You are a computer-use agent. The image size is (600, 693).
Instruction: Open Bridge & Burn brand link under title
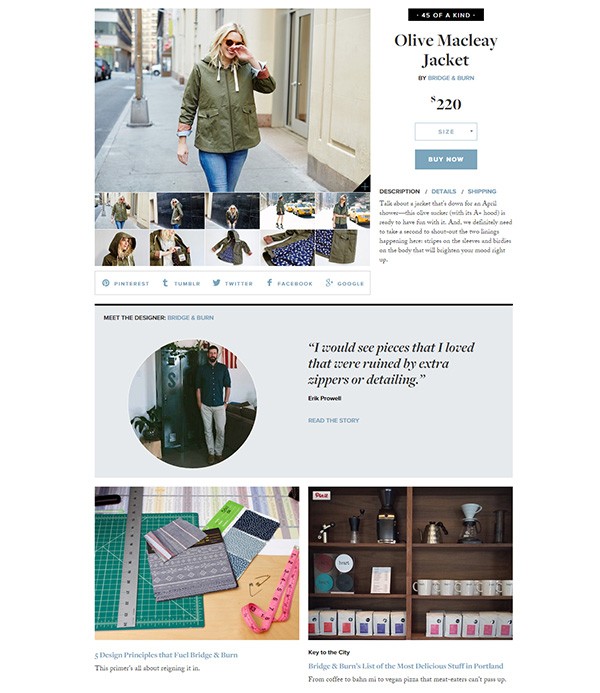451,78
